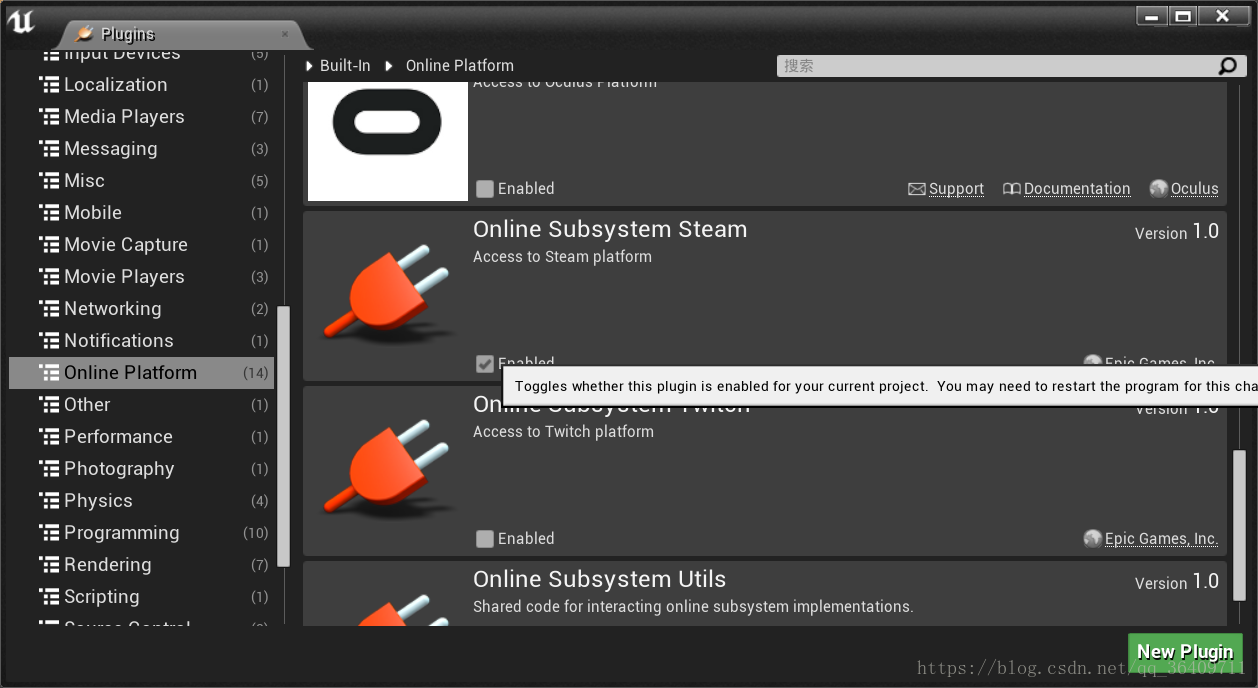The width and height of the screenshot is (1258, 688).
Task: Select the Rendering category
Action: [x=141, y=565]
